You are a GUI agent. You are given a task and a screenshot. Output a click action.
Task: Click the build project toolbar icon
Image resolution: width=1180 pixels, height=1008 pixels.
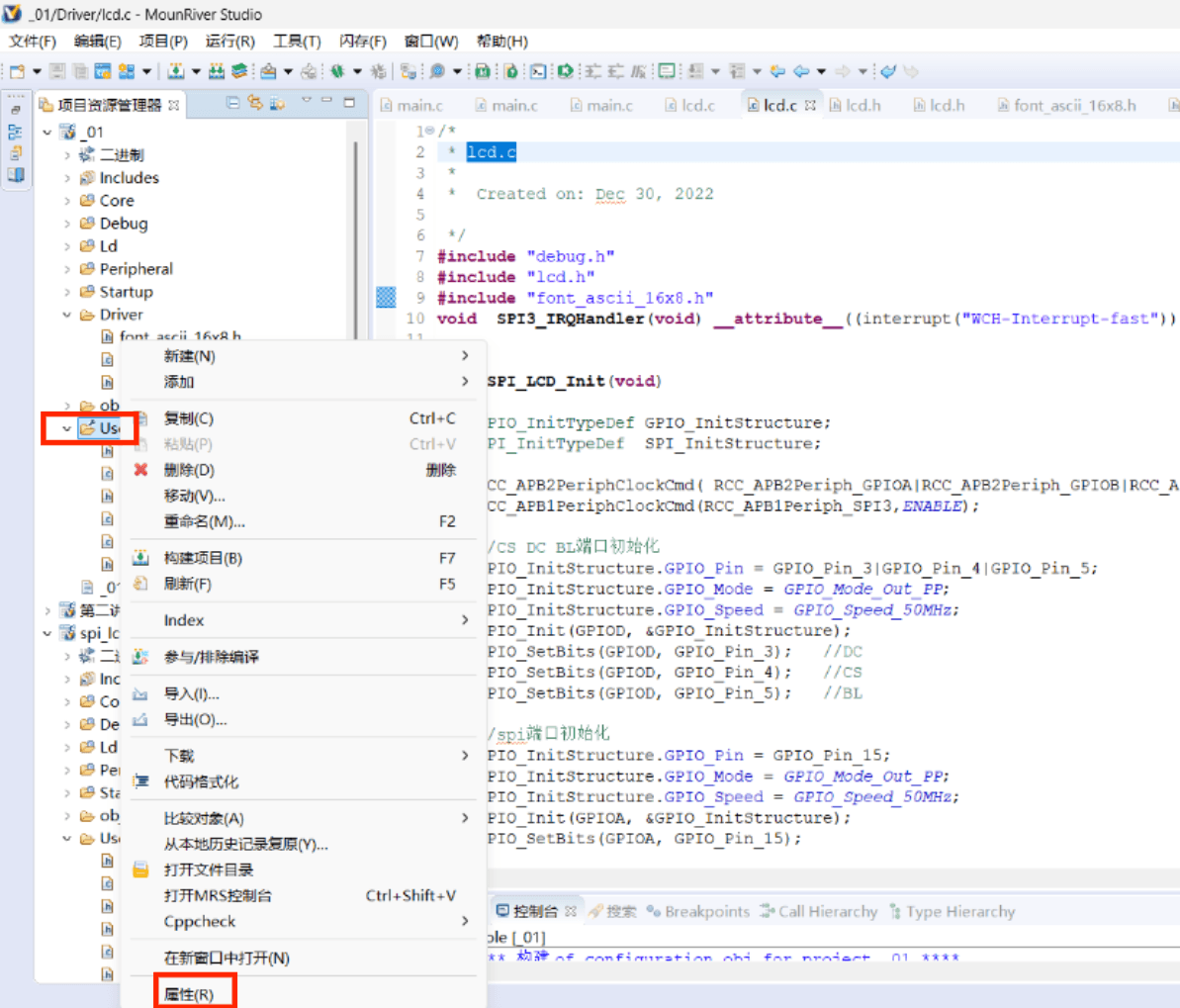pyautogui.click(x=176, y=71)
